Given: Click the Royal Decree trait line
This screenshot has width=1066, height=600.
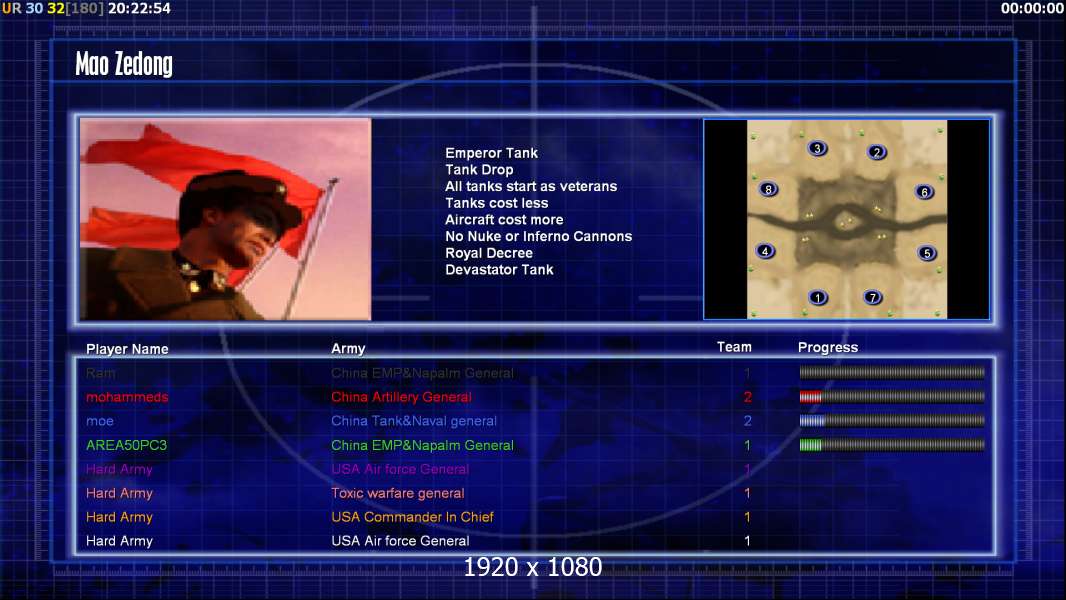Looking at the screenshot, I should click(489, 253).
